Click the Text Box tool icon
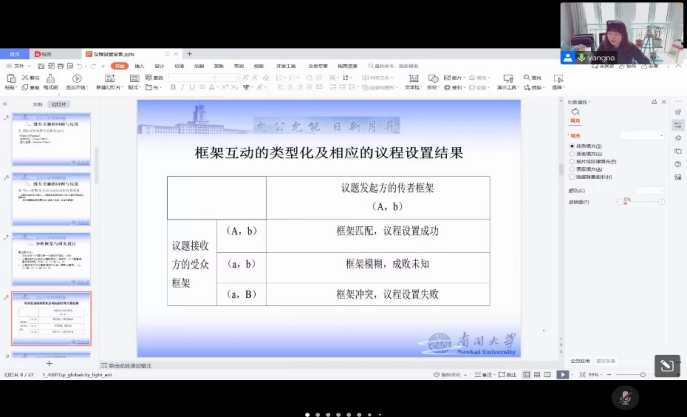Screen dimensions: 687x417 click(411, 78)
